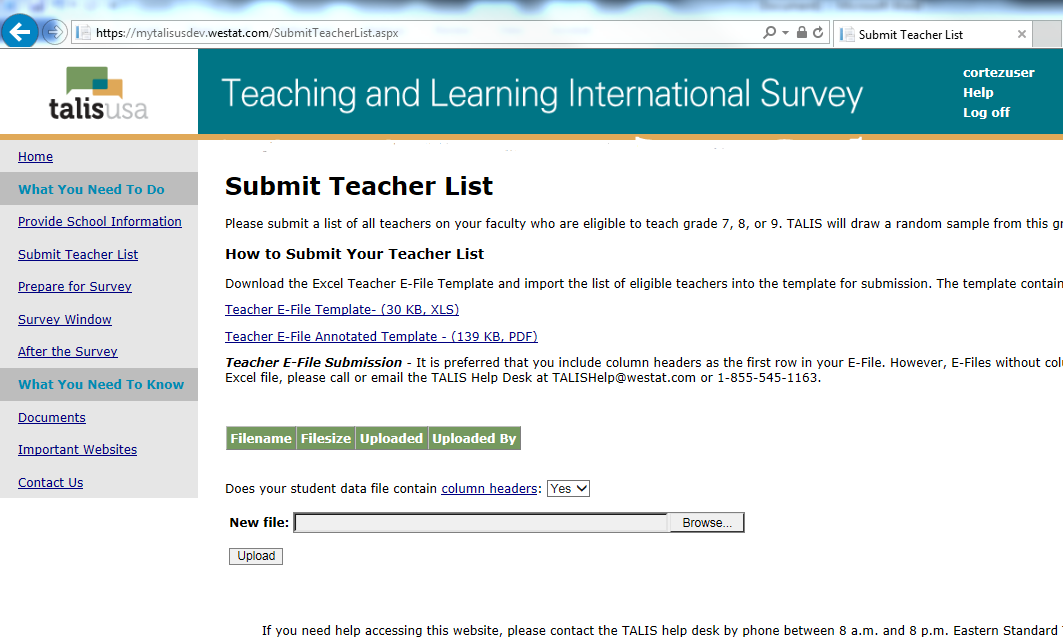Open the column headers help link
Image resolution: width=1063 pixels, height=643 pixels.
tap(489, 488)
